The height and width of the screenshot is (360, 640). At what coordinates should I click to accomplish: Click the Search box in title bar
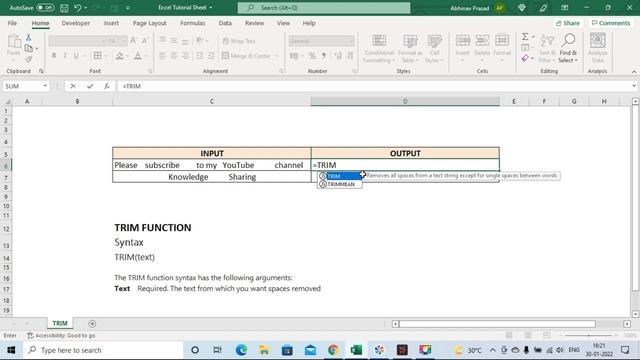click(324, 8)
